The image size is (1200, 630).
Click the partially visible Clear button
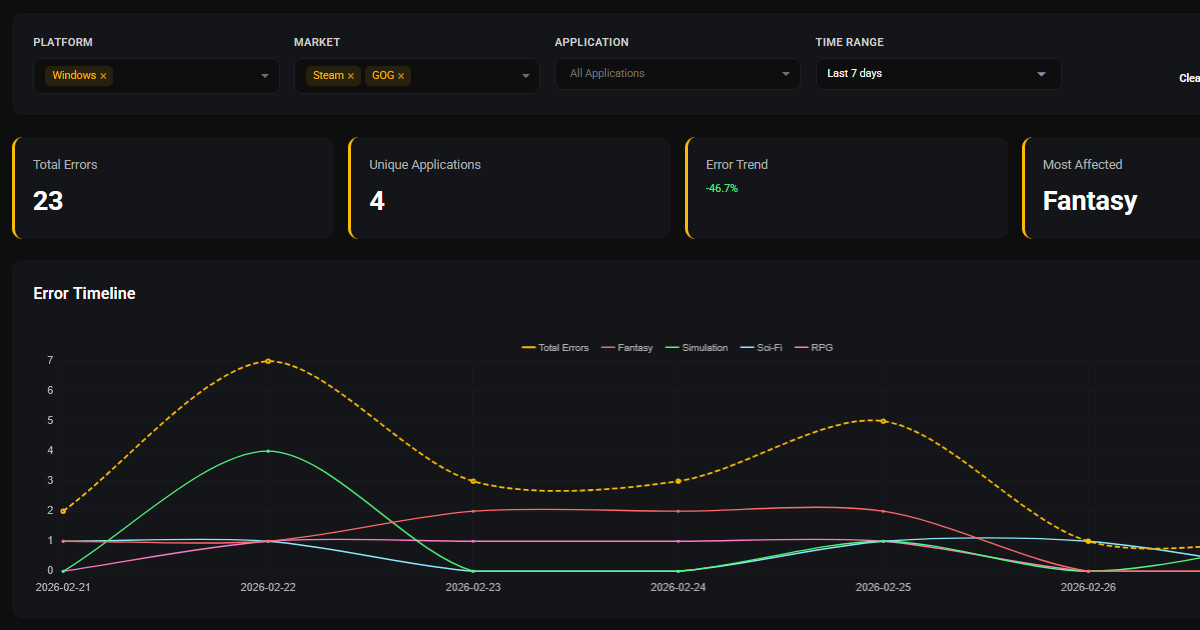click(x=1189, y=78)
